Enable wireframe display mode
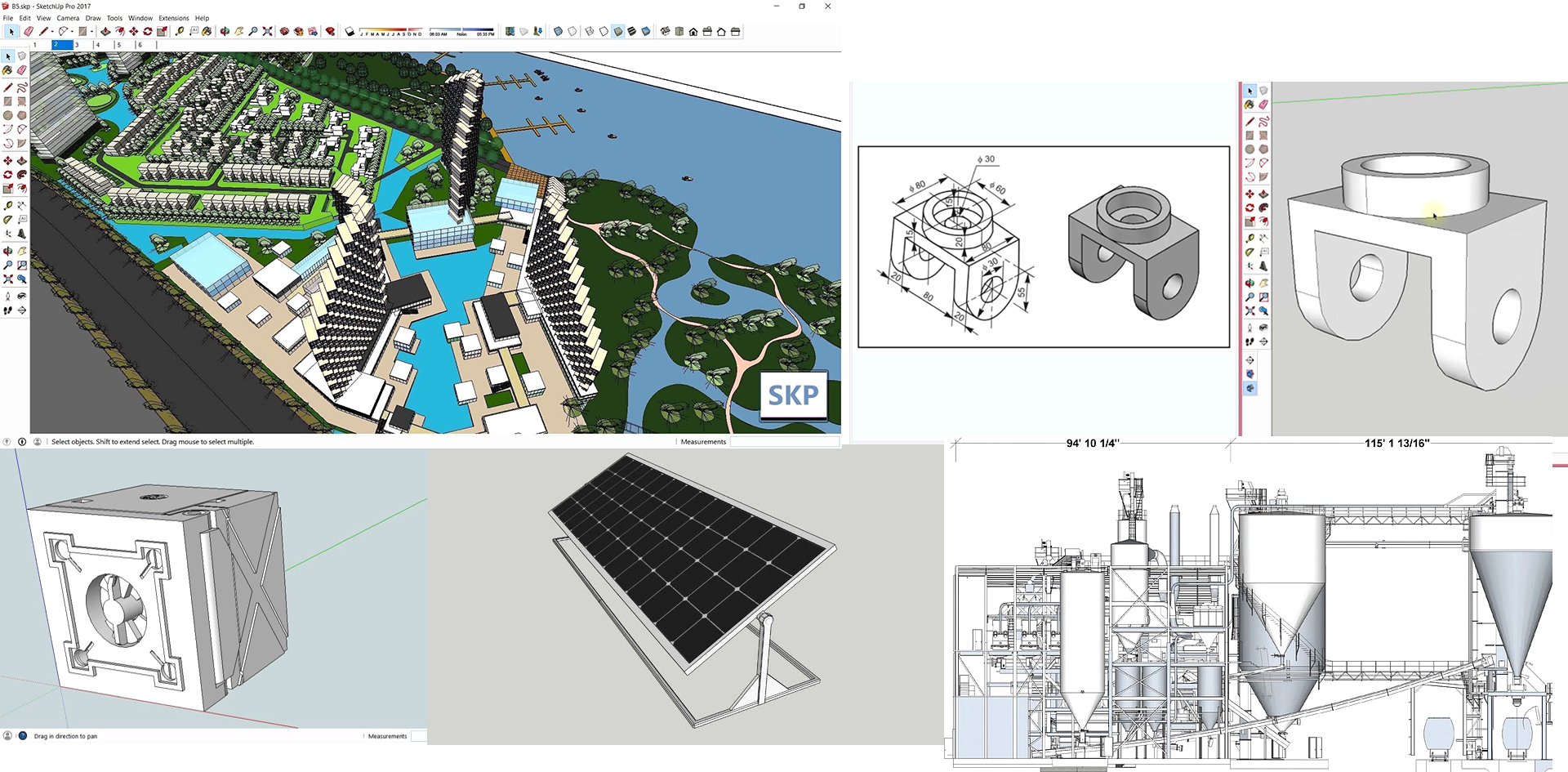This screenshot has width=1568, height=772. [590, 31]
